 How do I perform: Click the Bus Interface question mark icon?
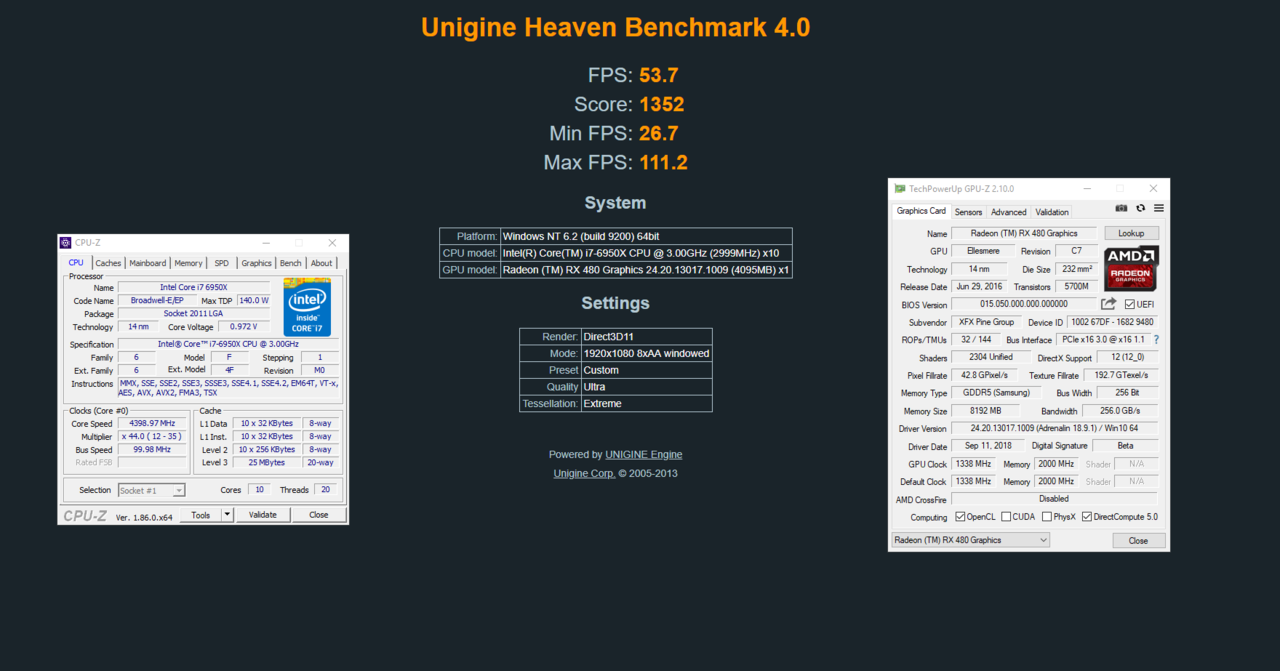1156,340
